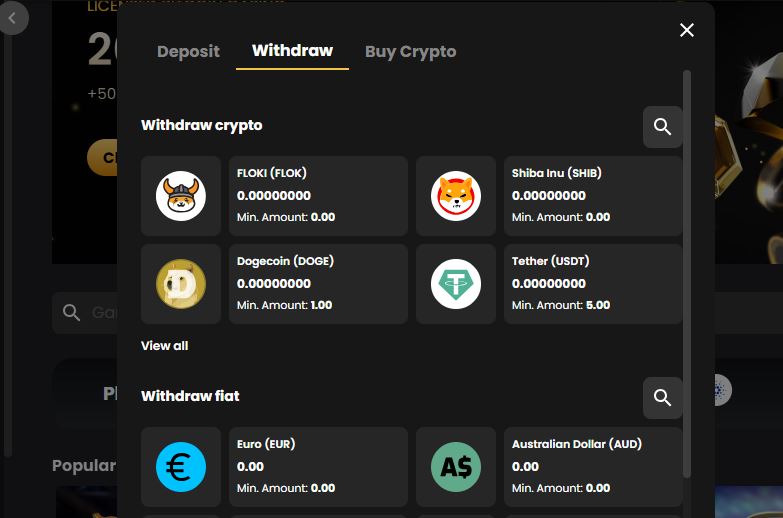The width and height of the screenshot is (783, 518).
Task: Click the Tether coin icon
Action: pyautogui.click(x=456, y=284)
